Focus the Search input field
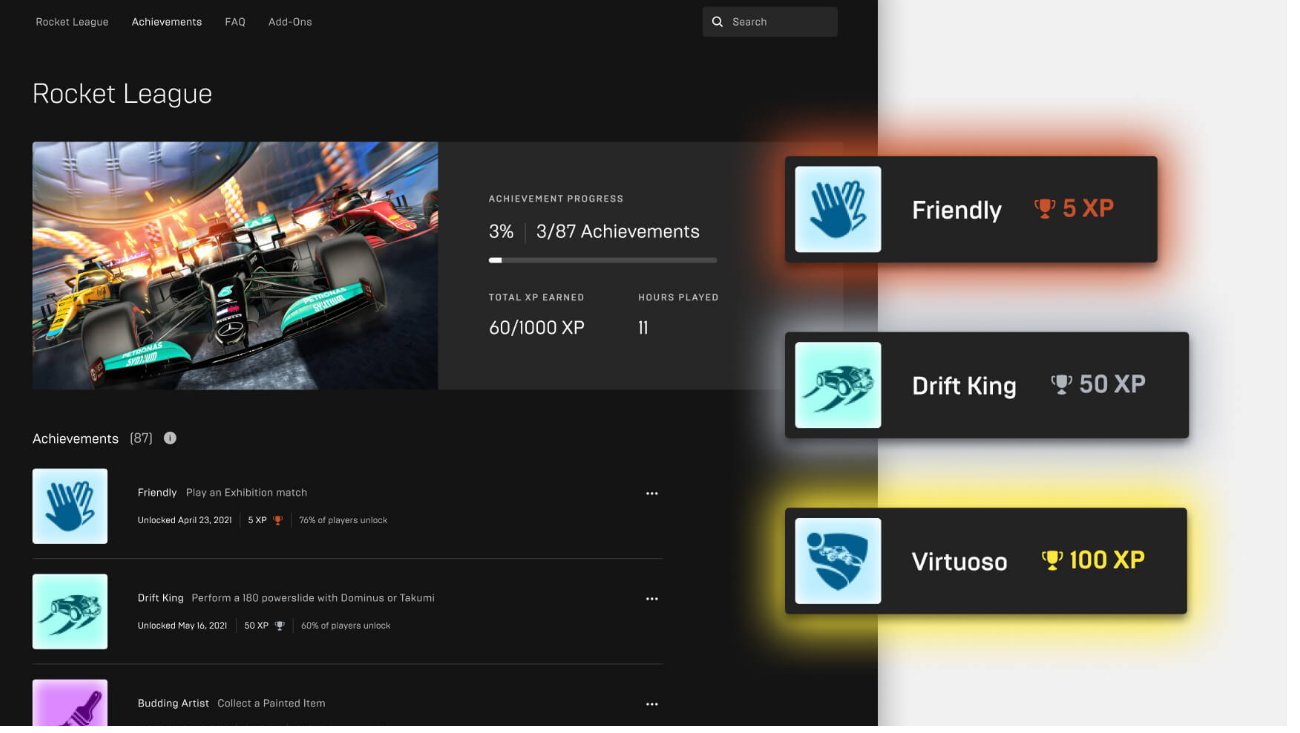The image size is (1300, 733). [770, 22]
